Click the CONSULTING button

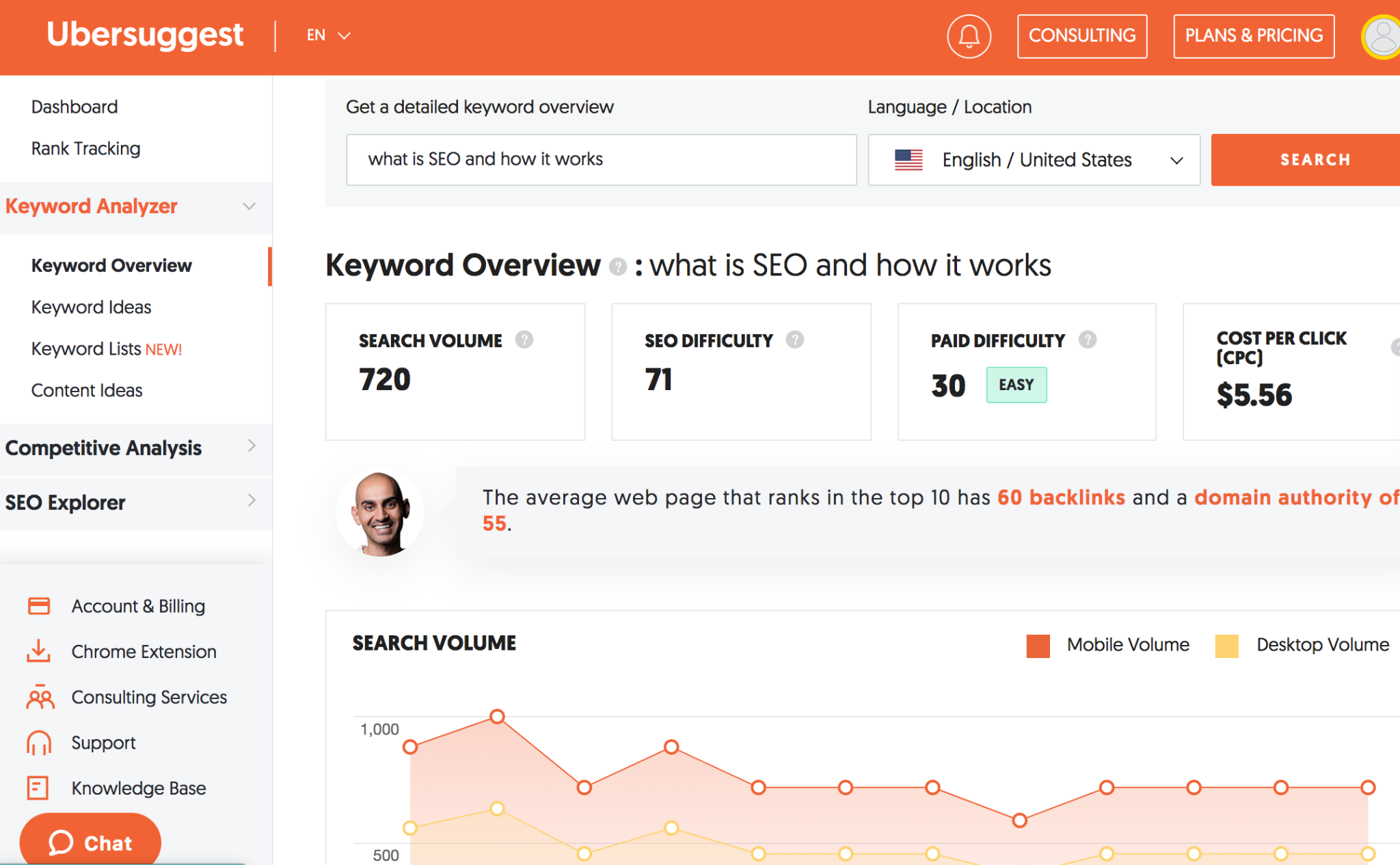click(x=1082, y=36)
